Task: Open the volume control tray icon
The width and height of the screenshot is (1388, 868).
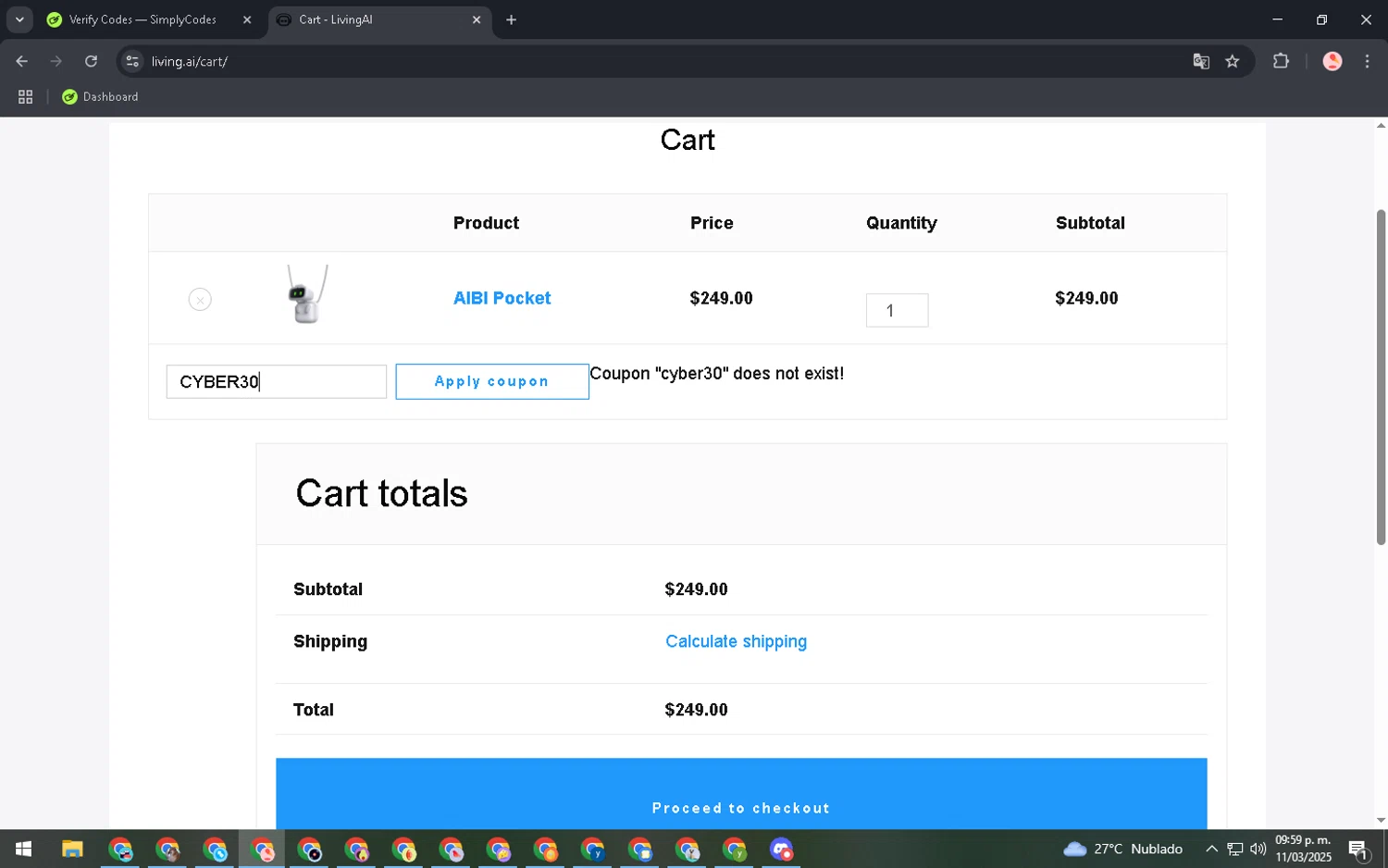Action: (1258, 849)
